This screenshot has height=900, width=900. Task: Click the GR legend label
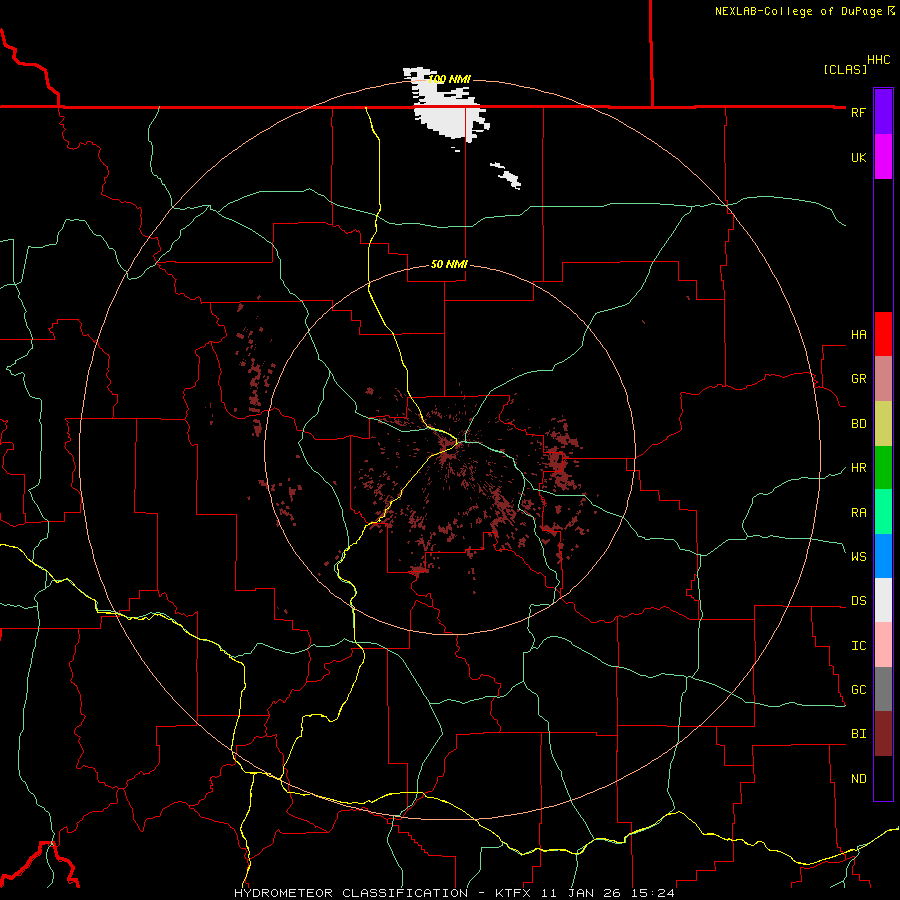click(858, 379)
